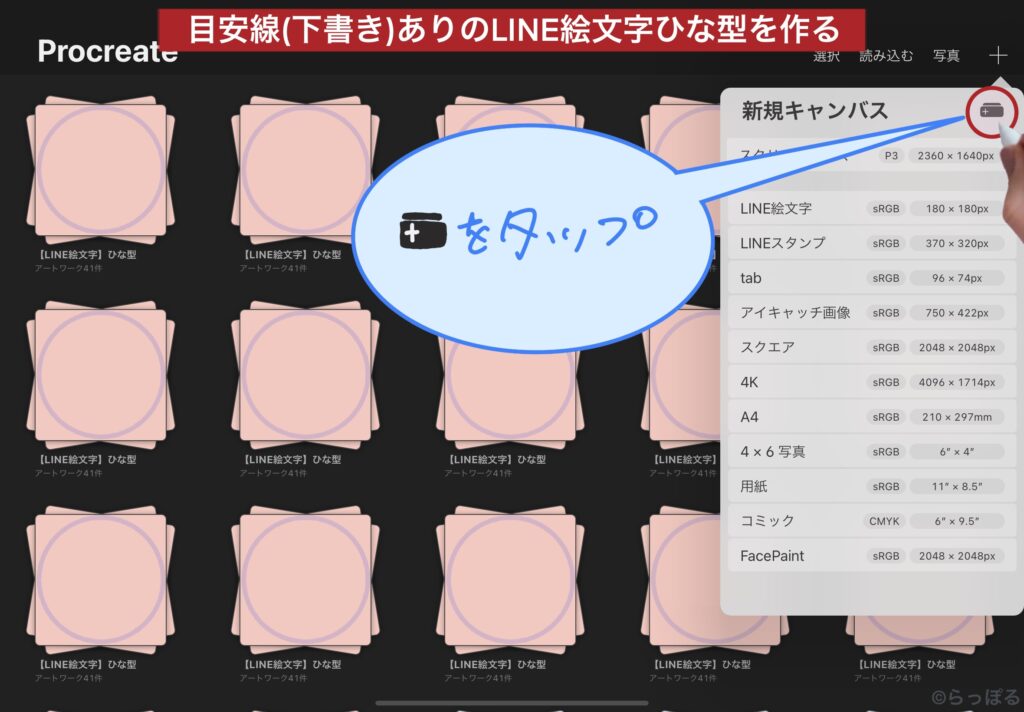This screenshot has width=1024, height=712.
Task: Tap 写真 to import a photo
Action: [x=946, y=56]
